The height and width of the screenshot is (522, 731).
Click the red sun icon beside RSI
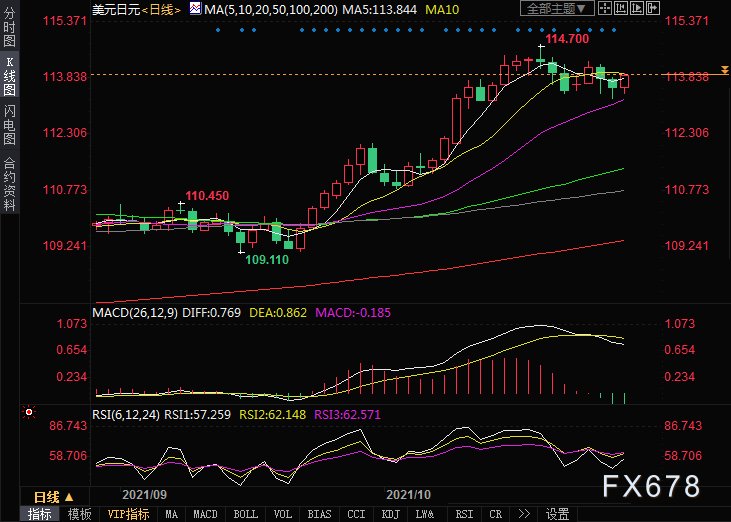(29, 412)
